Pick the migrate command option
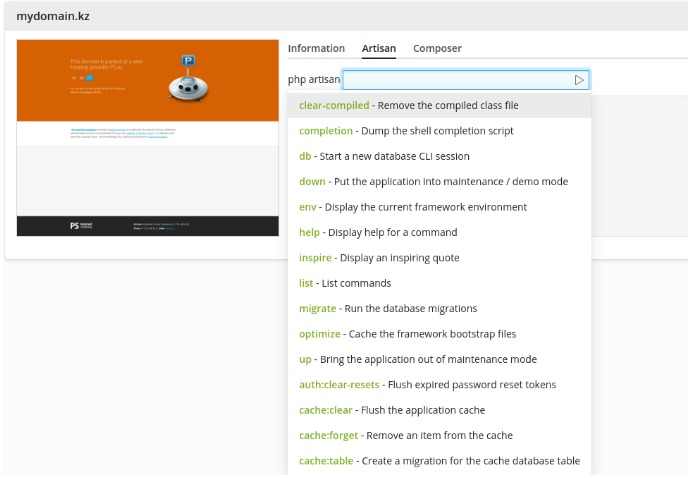 tap(439, 309)
